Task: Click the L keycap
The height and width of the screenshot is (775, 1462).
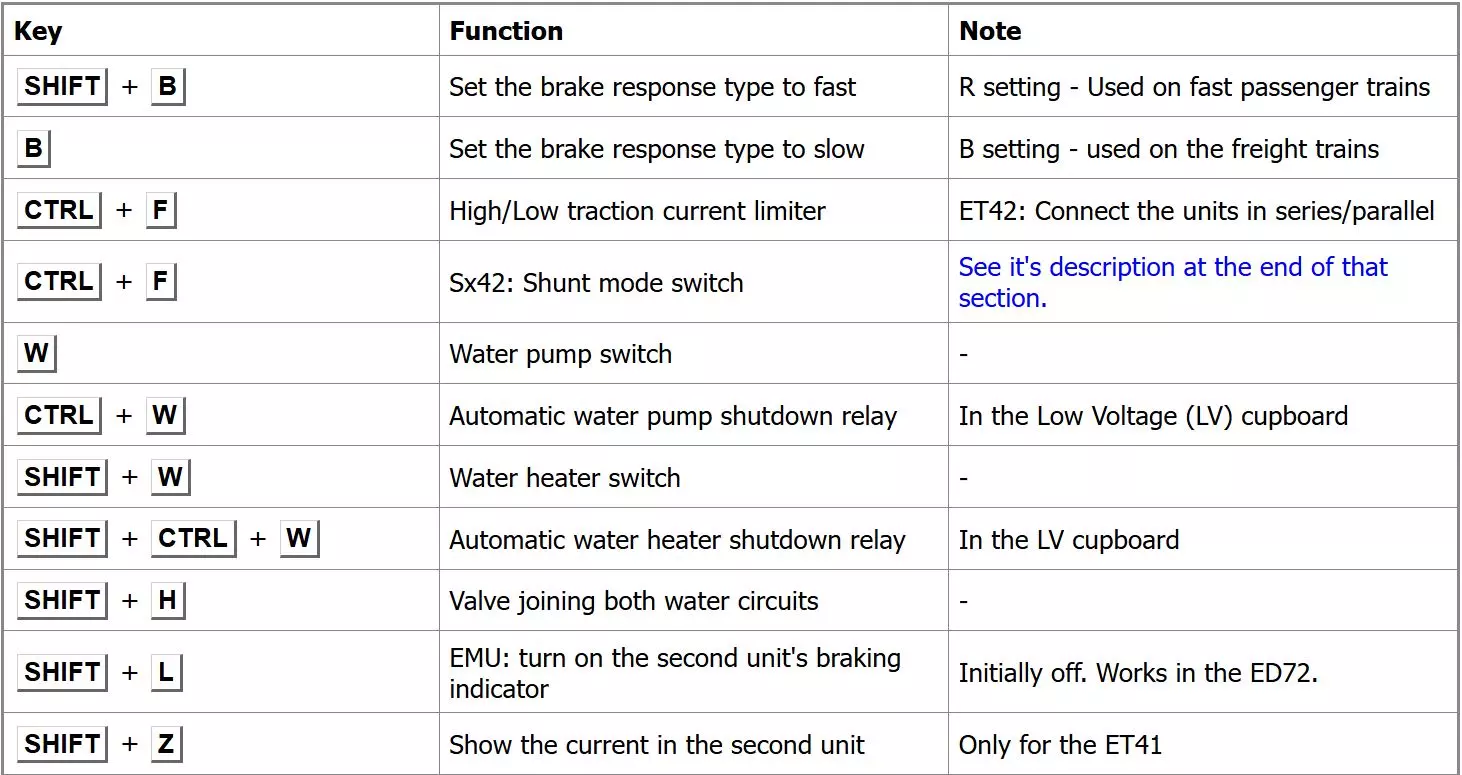Action: pos(166,672)
